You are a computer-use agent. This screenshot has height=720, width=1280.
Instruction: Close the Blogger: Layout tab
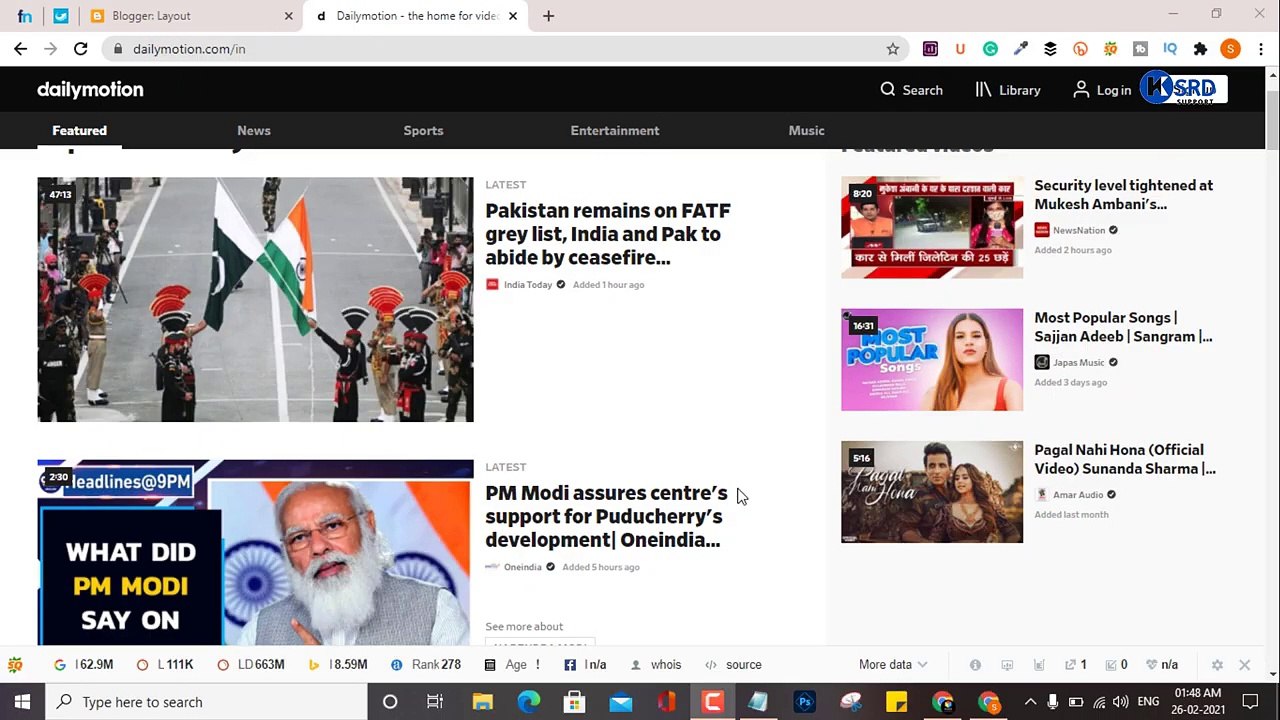point(289,16)
